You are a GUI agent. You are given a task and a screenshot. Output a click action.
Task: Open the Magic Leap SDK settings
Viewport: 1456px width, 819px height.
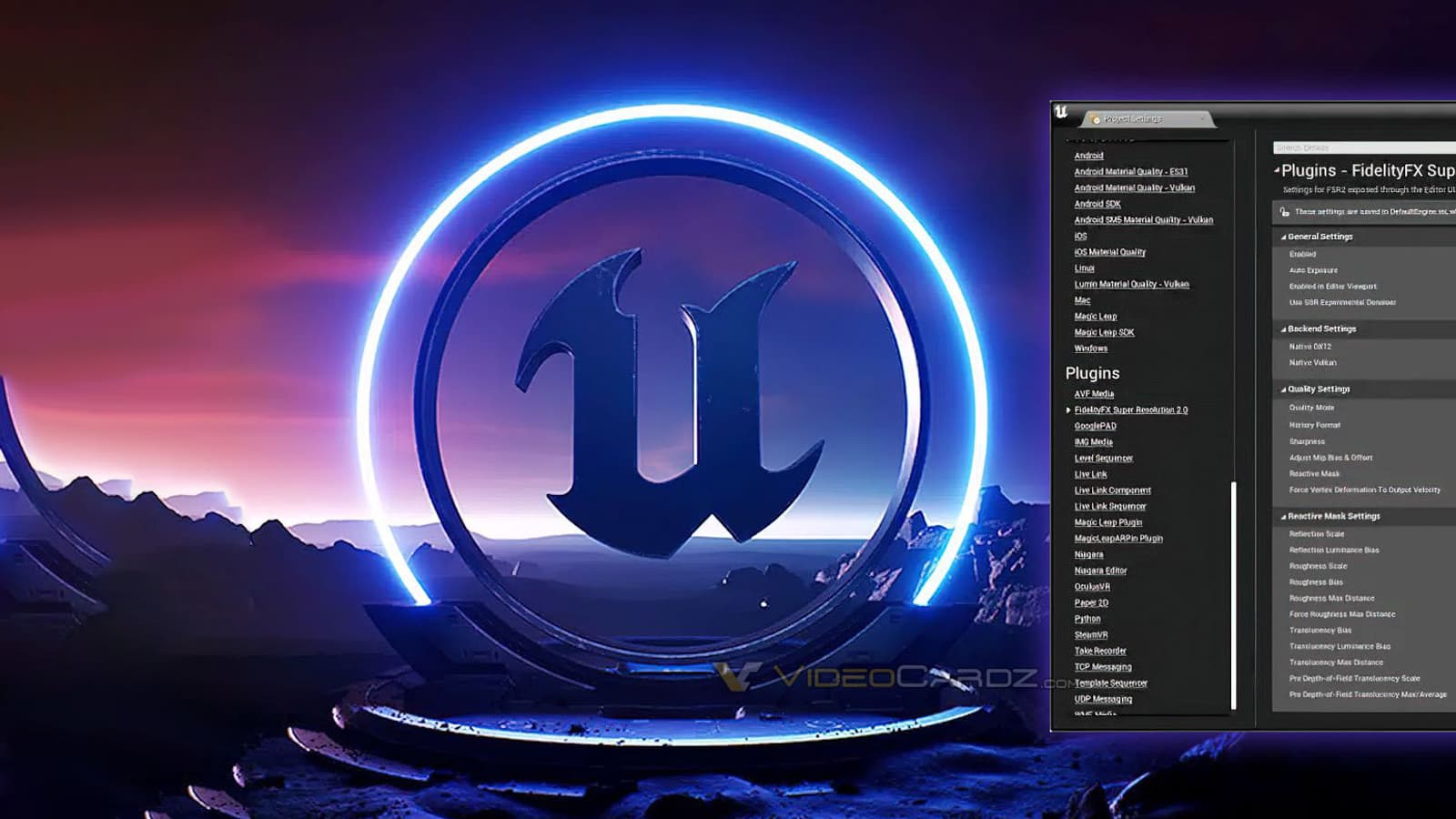(1104, 333)
